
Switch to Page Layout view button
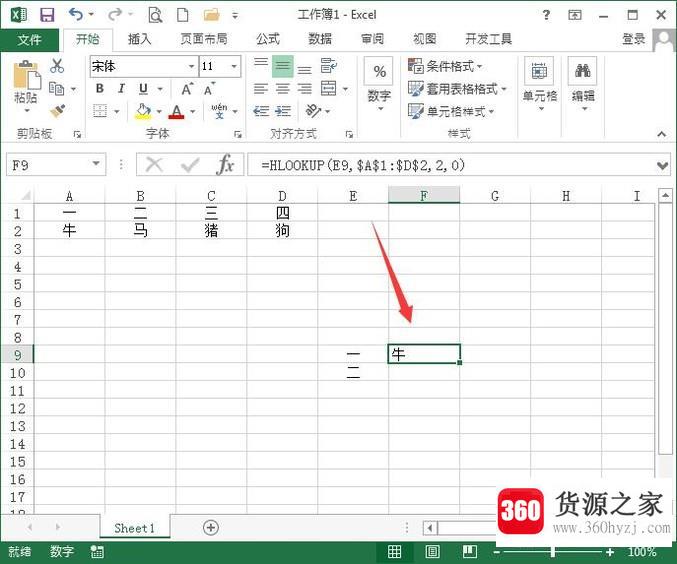(432, 551)
